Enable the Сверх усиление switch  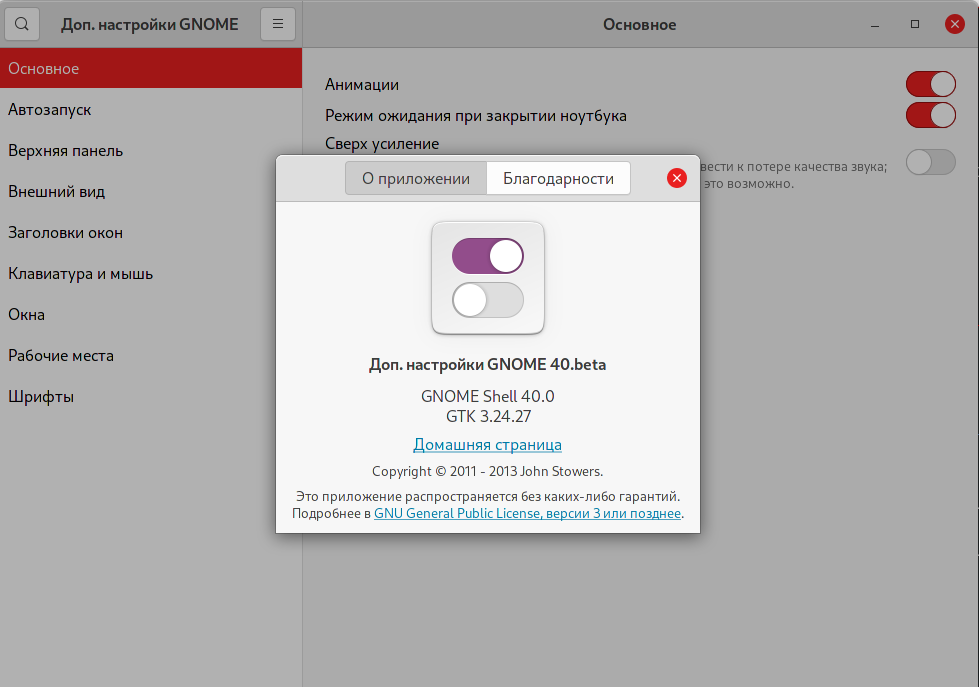[x=931, y=162]
